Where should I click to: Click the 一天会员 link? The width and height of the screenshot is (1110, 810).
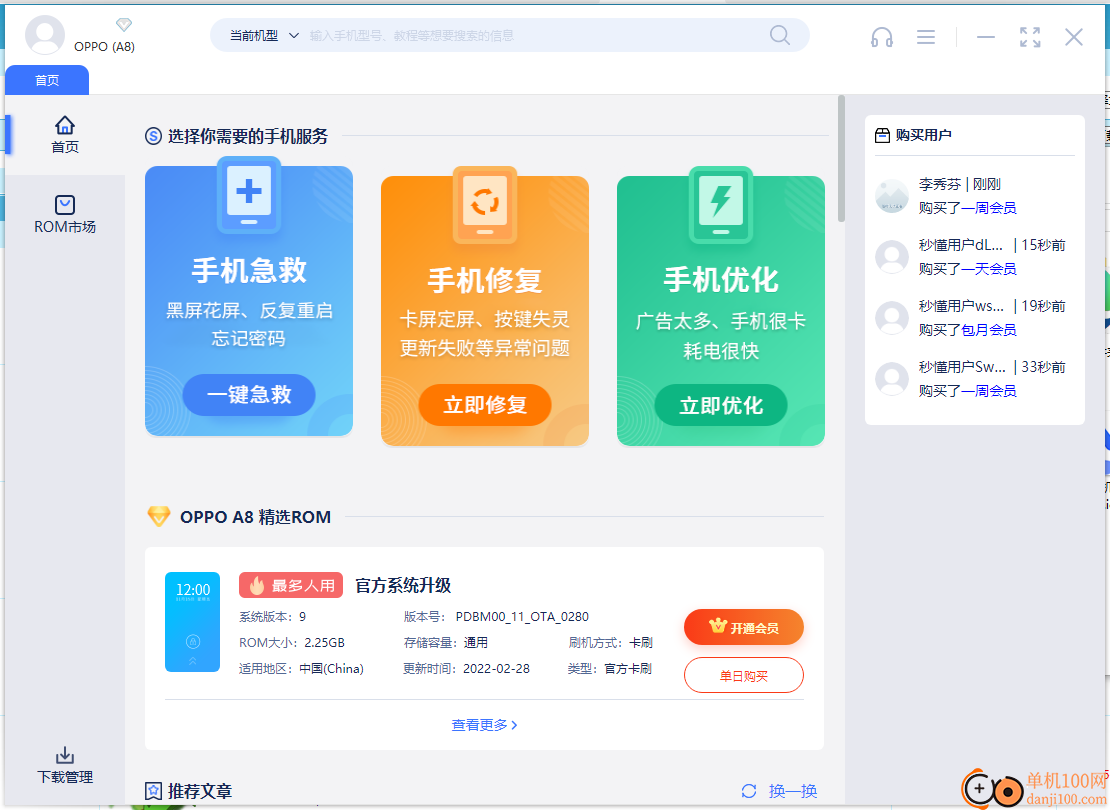click(988, 269)
